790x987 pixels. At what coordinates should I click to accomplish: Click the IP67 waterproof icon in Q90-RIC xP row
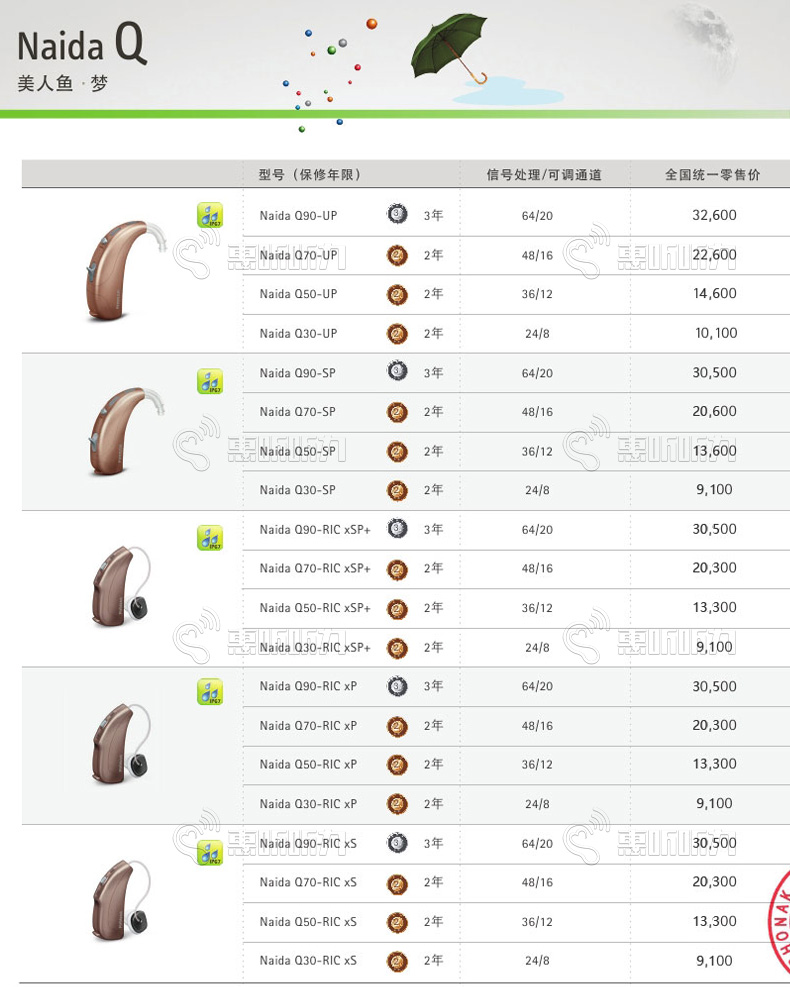(x=209, y=692)
